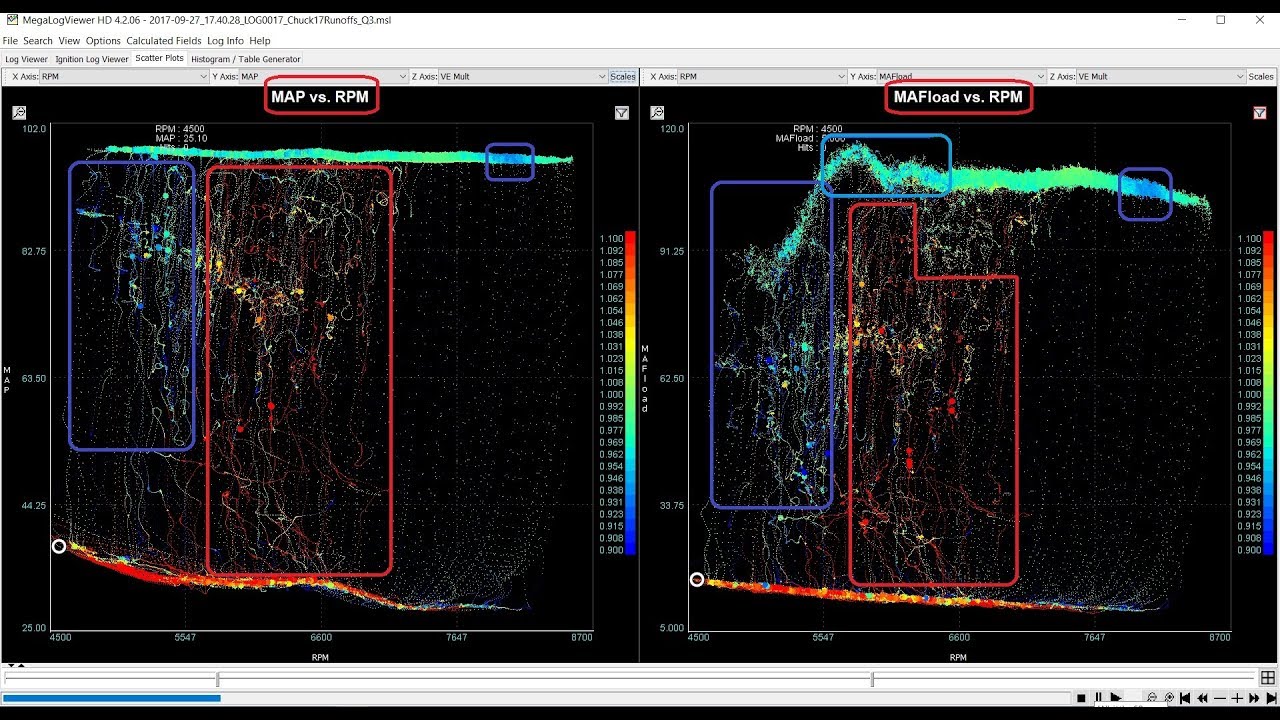The width and height of the screenshot is (1280, 720).
Task: Click left plot X-axis value 5547
Action: click(x=185, y=637)
